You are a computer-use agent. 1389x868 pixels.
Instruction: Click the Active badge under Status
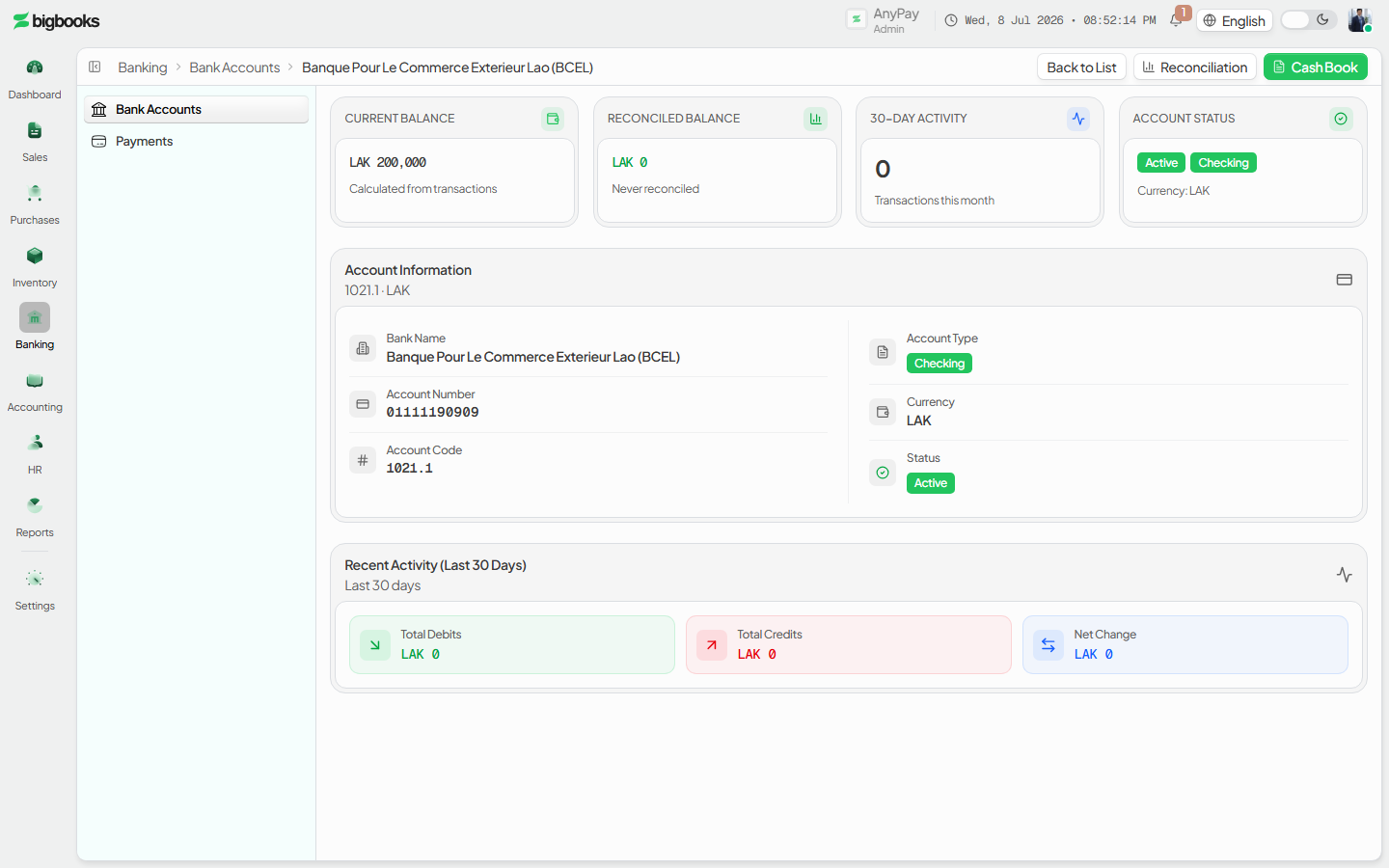931,483
